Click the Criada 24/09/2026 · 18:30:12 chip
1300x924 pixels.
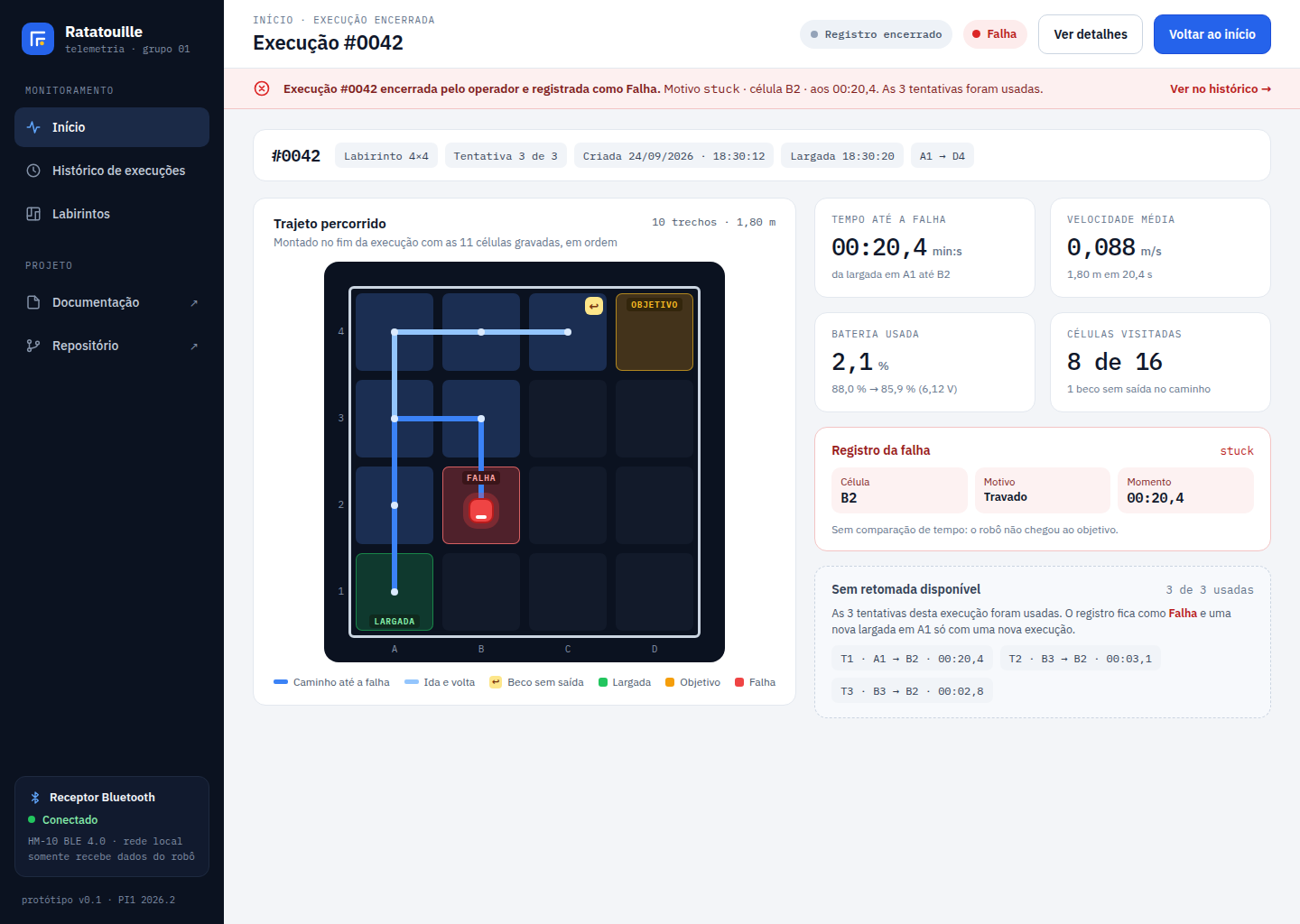tap(674, 156)
